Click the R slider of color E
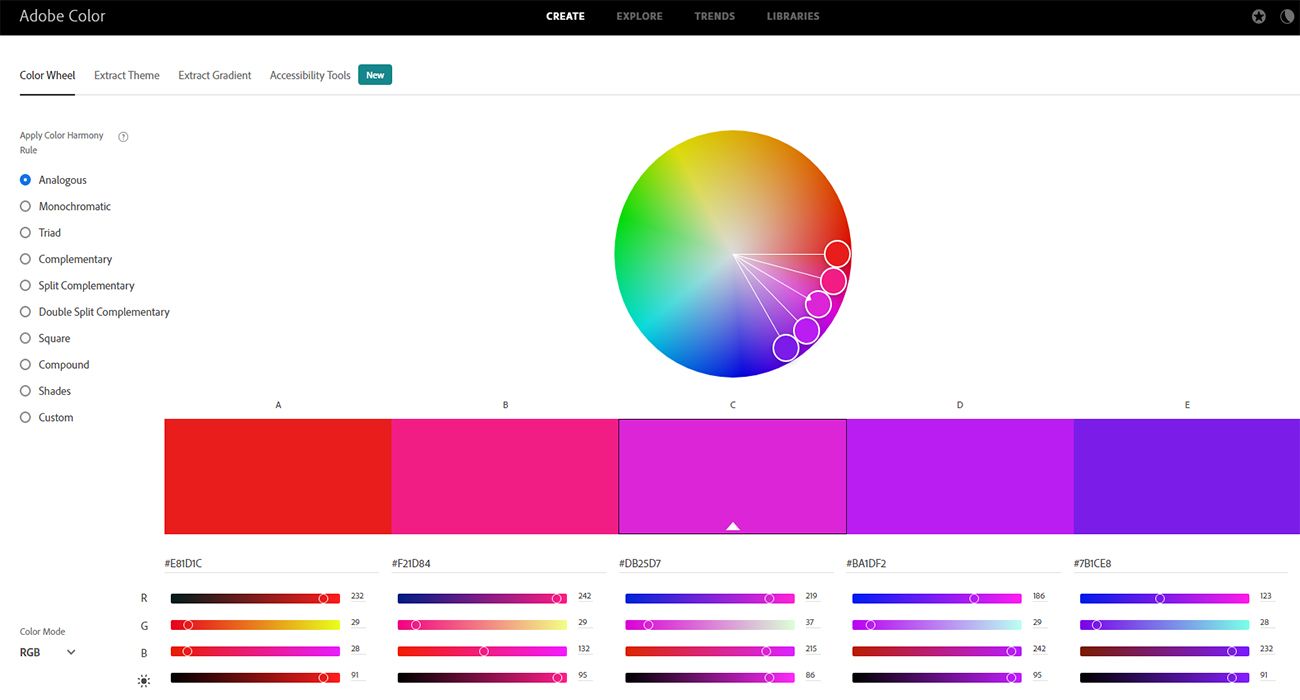Image resolution: width=1300 pixels, height=700 pixels. click(1164, 598)
